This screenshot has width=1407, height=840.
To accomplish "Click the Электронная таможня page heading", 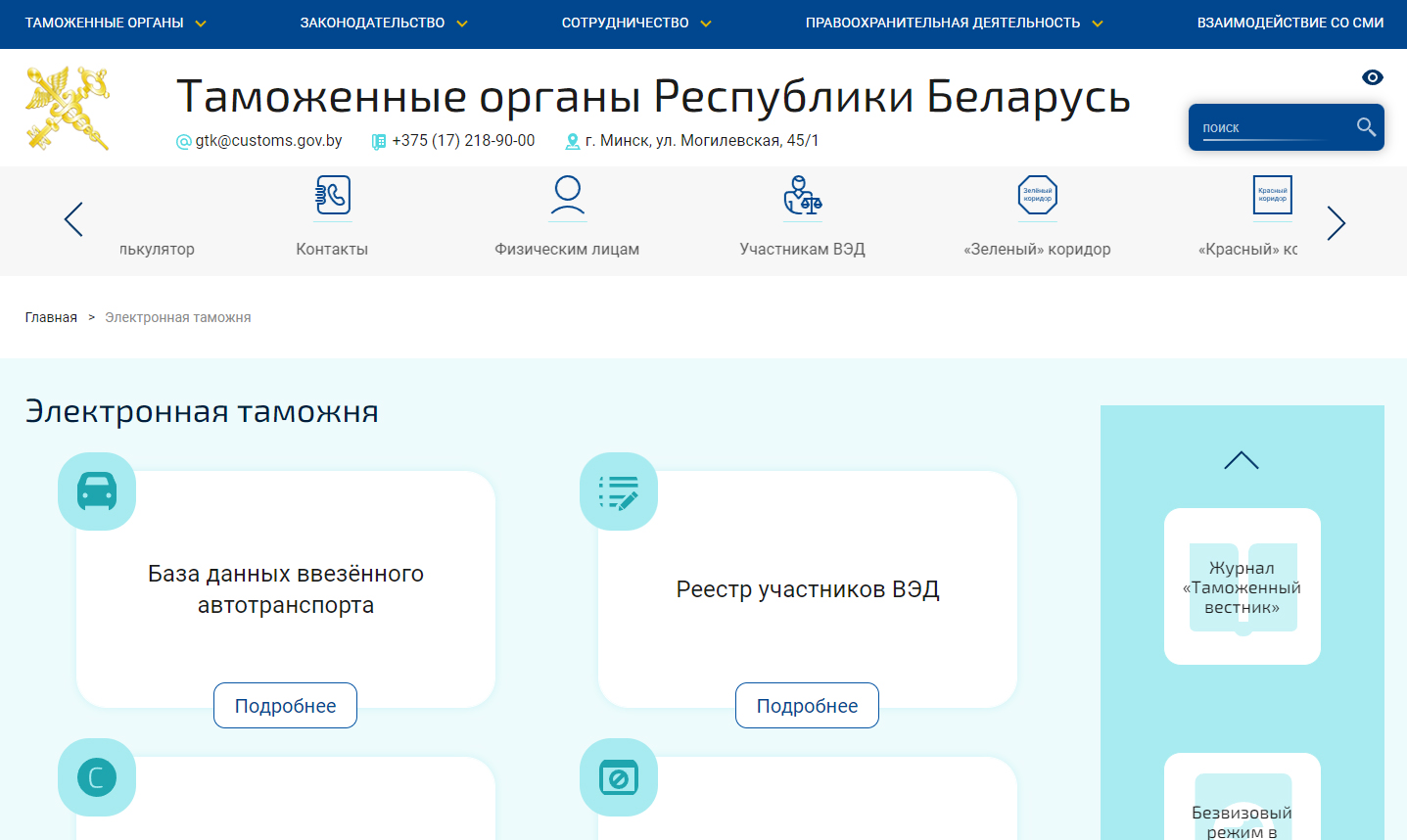I will coord(202,411).
